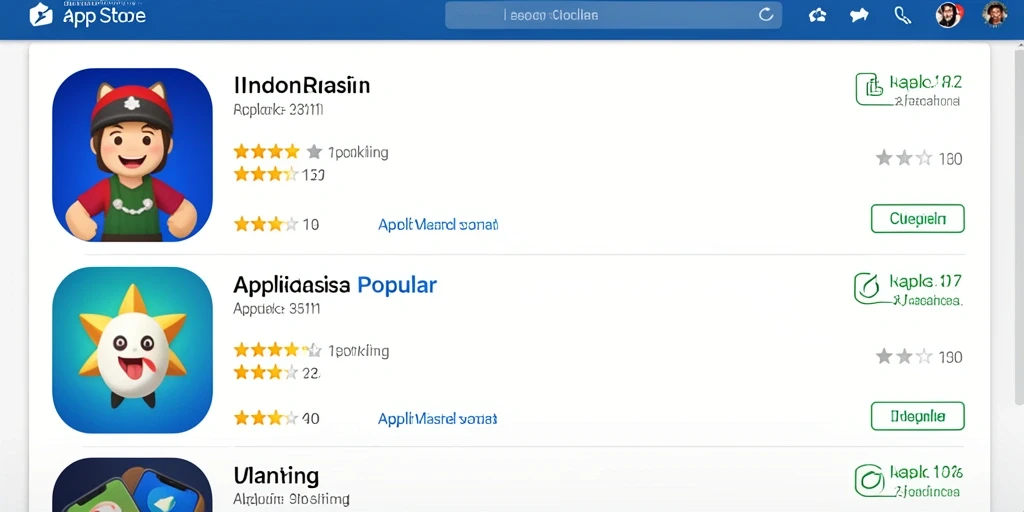Image resolution: width=1024 pixels, height=512 pixels.
Task: Click the IIdepnlie button
Action: point(918,416)
